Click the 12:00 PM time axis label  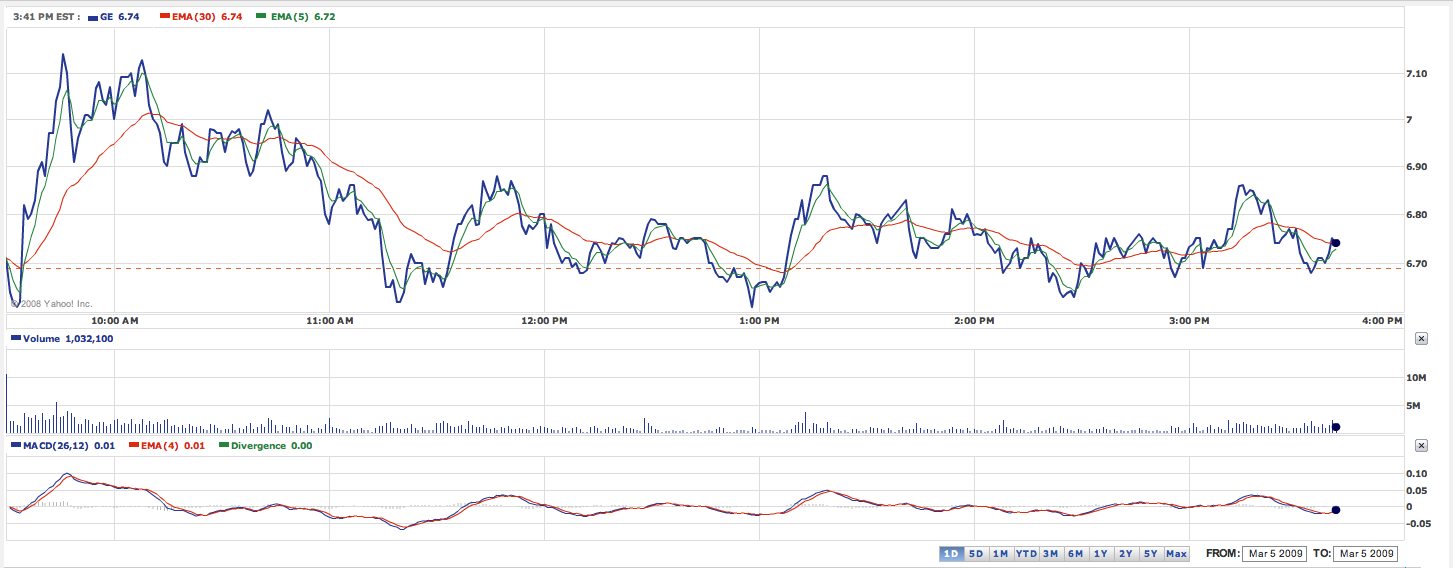545,321
